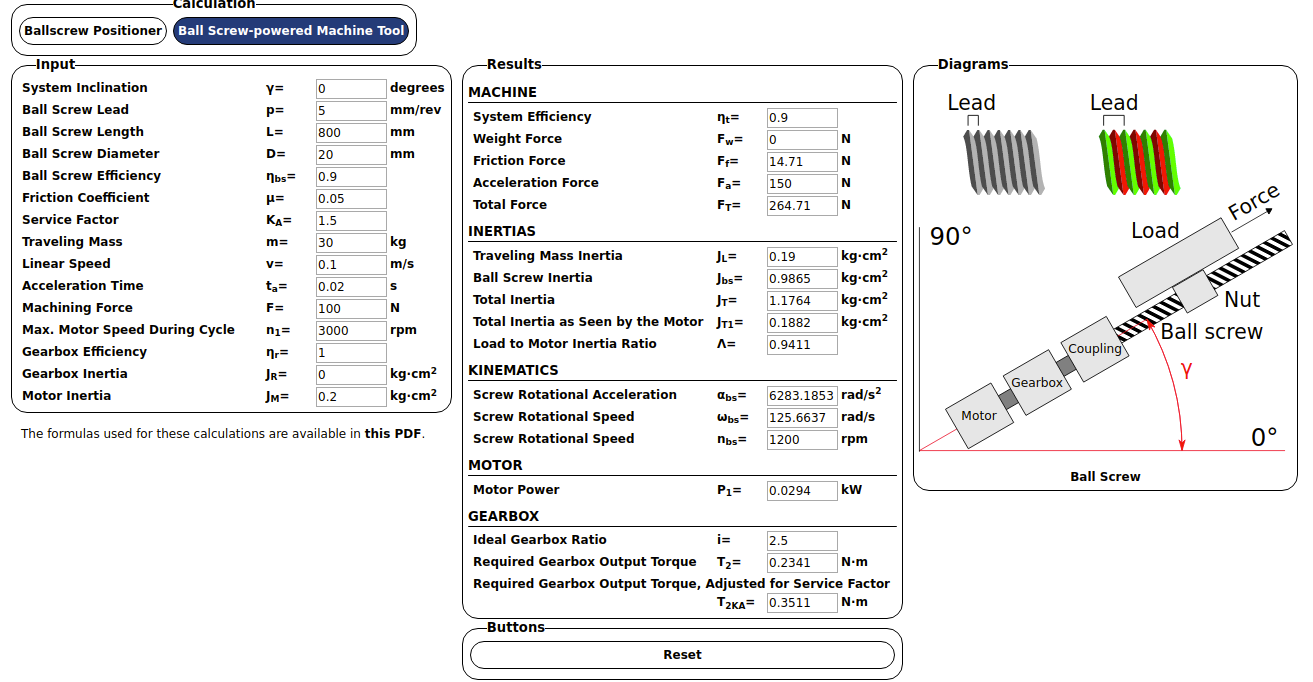This screenshot has width=1313, height=682.
Task: Select the Ball Screw Inertia result
Action: (802, 279)
